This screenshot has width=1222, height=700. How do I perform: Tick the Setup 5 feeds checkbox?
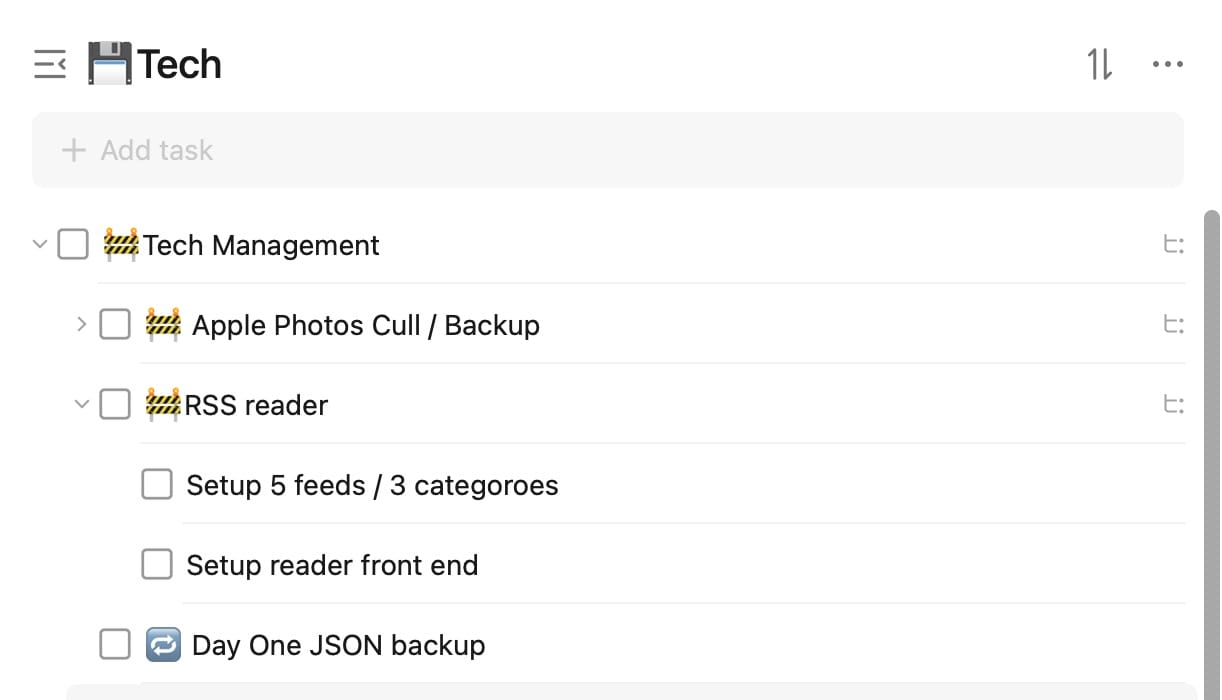tap(157, 485)
